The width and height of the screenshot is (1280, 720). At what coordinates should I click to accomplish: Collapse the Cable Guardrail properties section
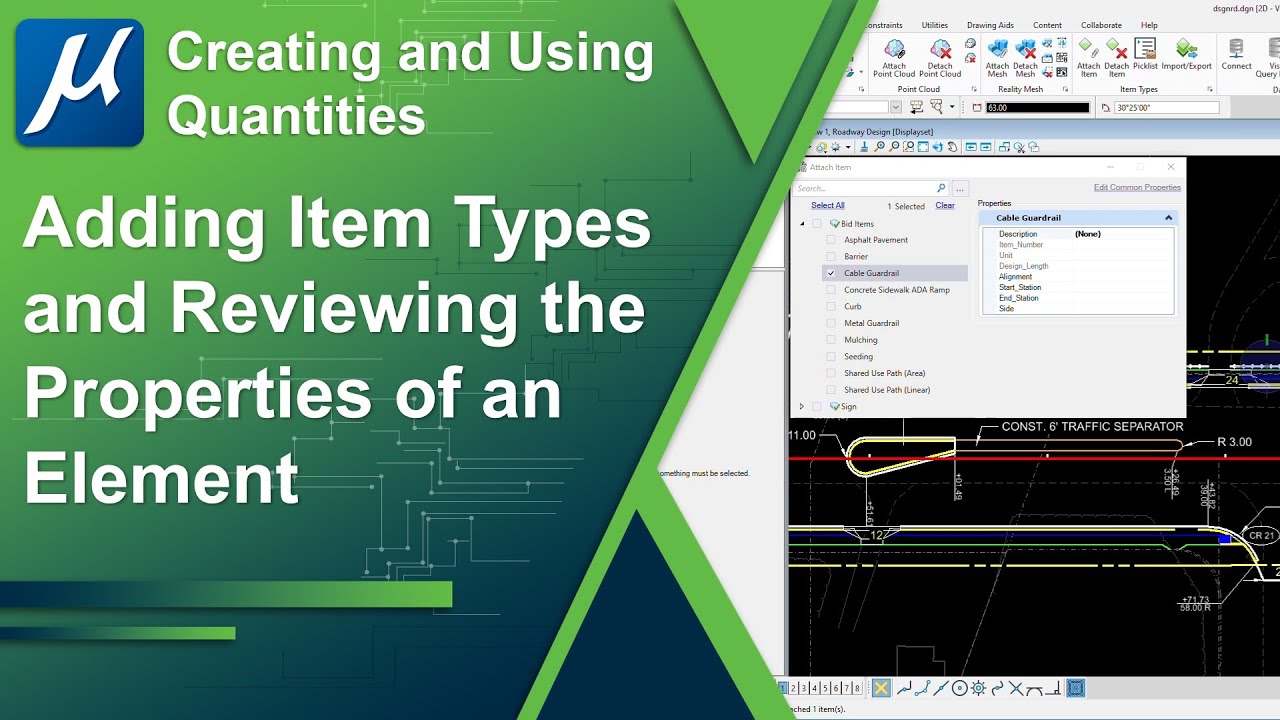pyautogui.click(x=1168, y=218)
